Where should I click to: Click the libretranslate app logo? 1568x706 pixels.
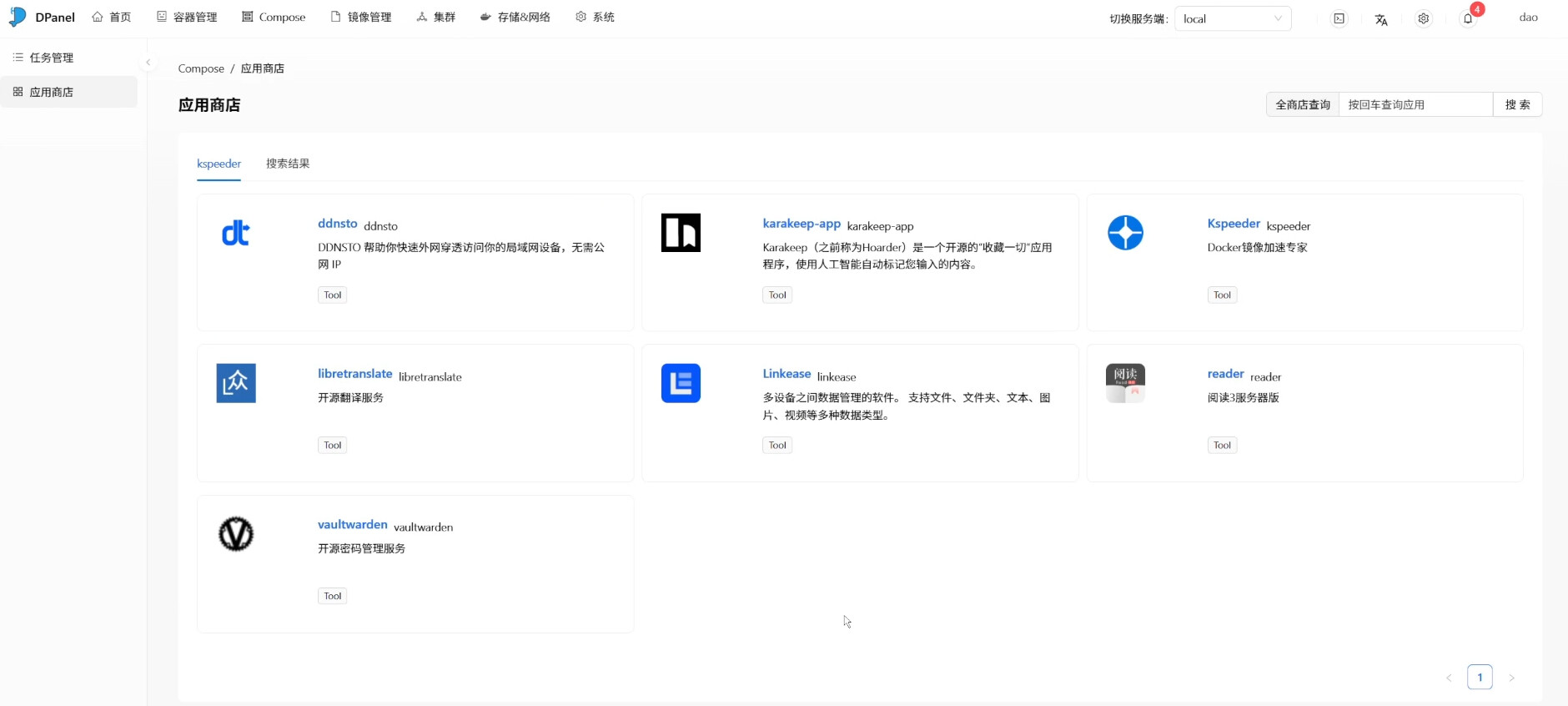tap(236, 383)
